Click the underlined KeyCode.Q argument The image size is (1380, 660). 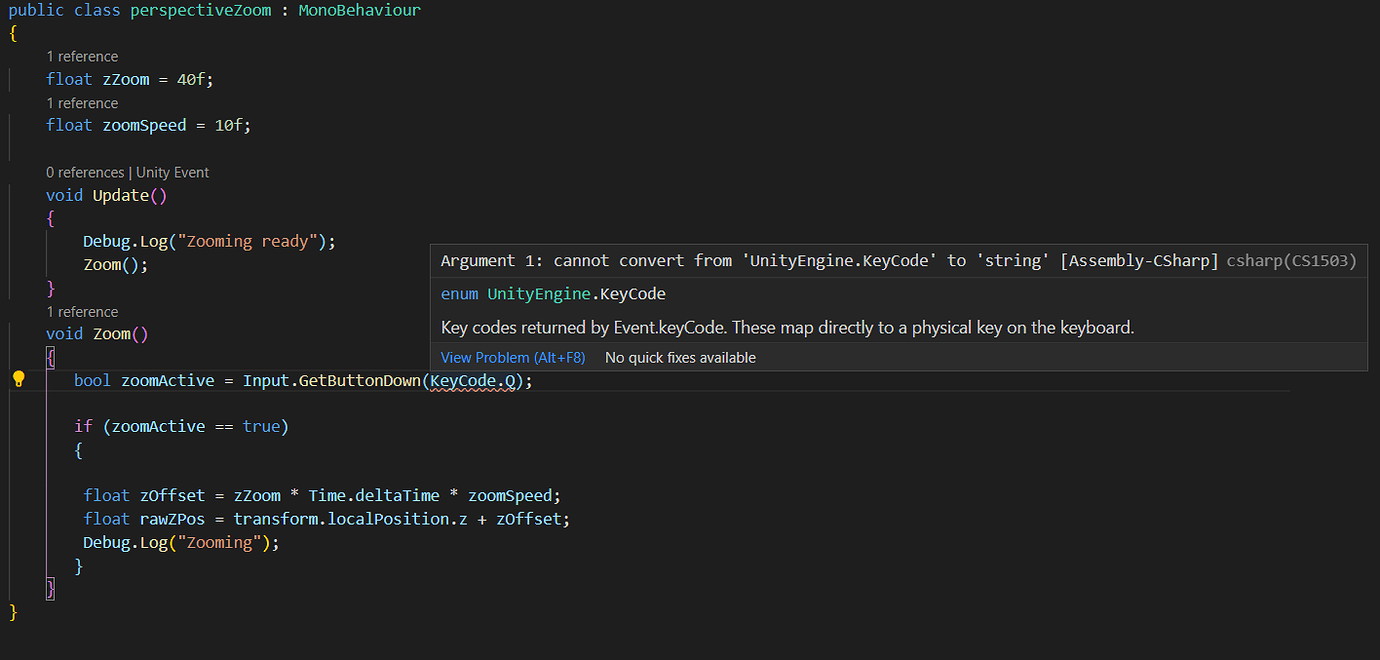(472, 381)
